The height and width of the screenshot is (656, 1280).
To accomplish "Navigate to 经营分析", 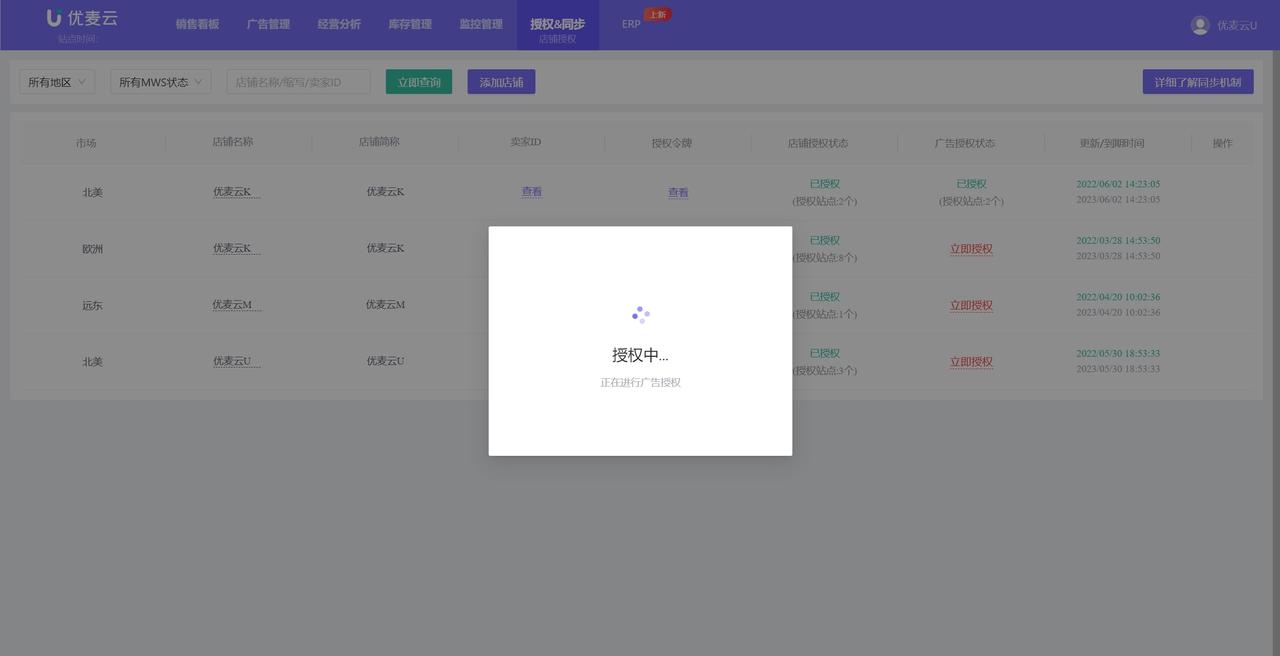I will pos(339,24).
